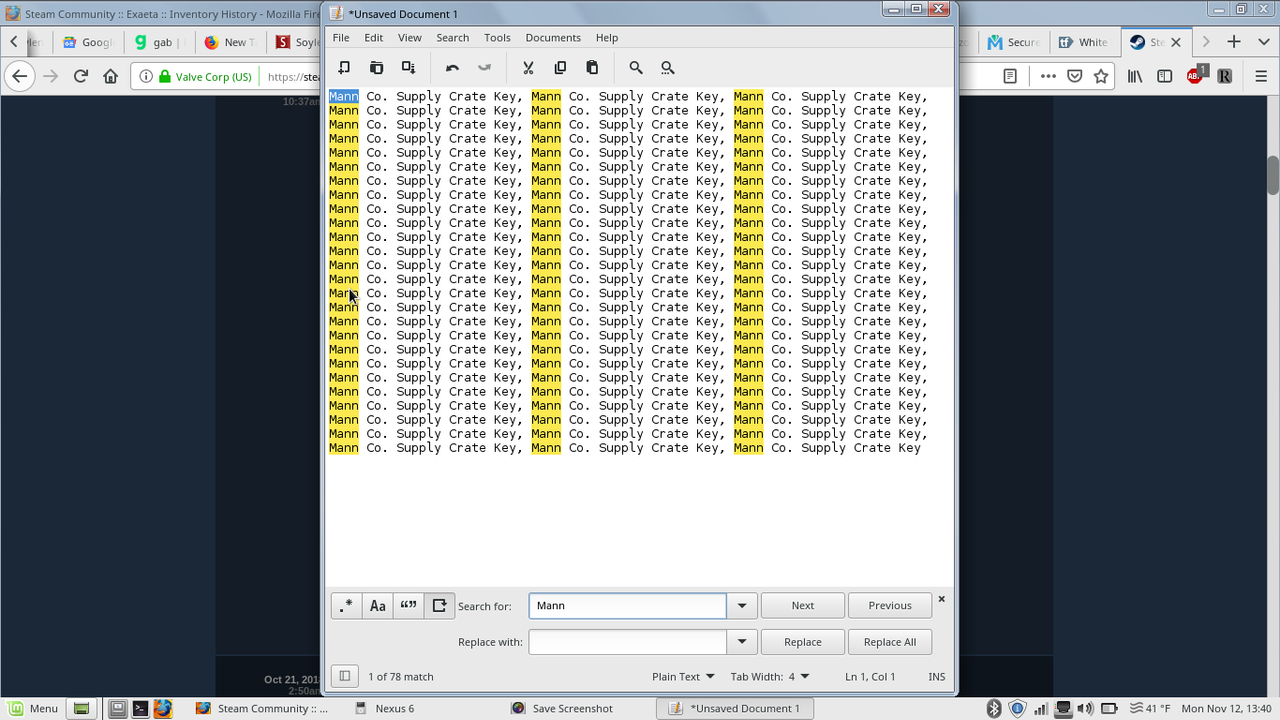Click the R extension icon in Firefox
The image size is (1280, 720).
(x=1225, y=76)
